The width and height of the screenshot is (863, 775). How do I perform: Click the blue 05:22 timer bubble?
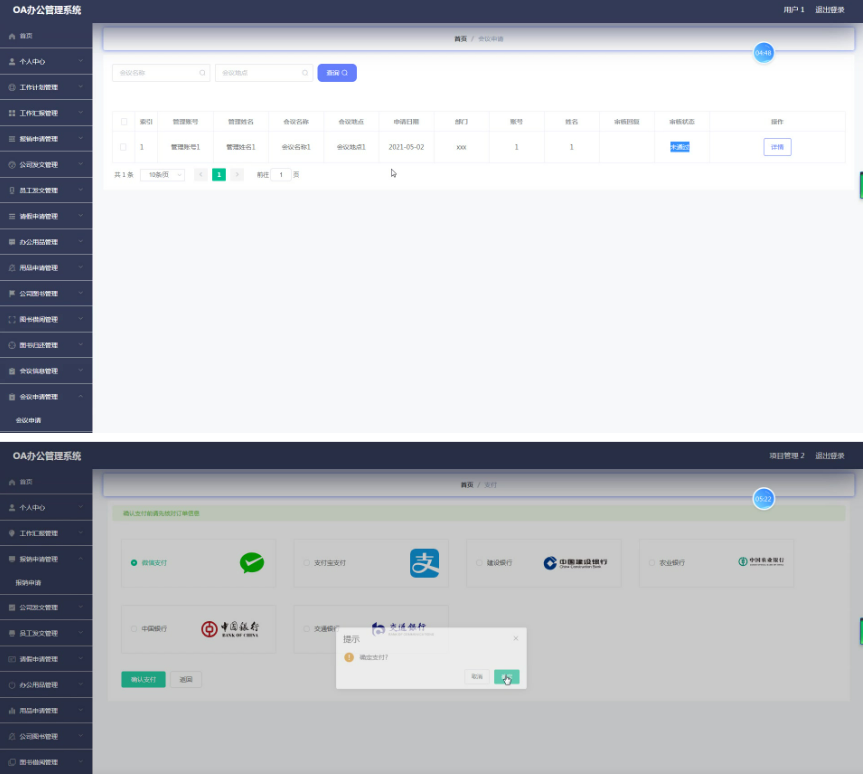click(763, 499)
